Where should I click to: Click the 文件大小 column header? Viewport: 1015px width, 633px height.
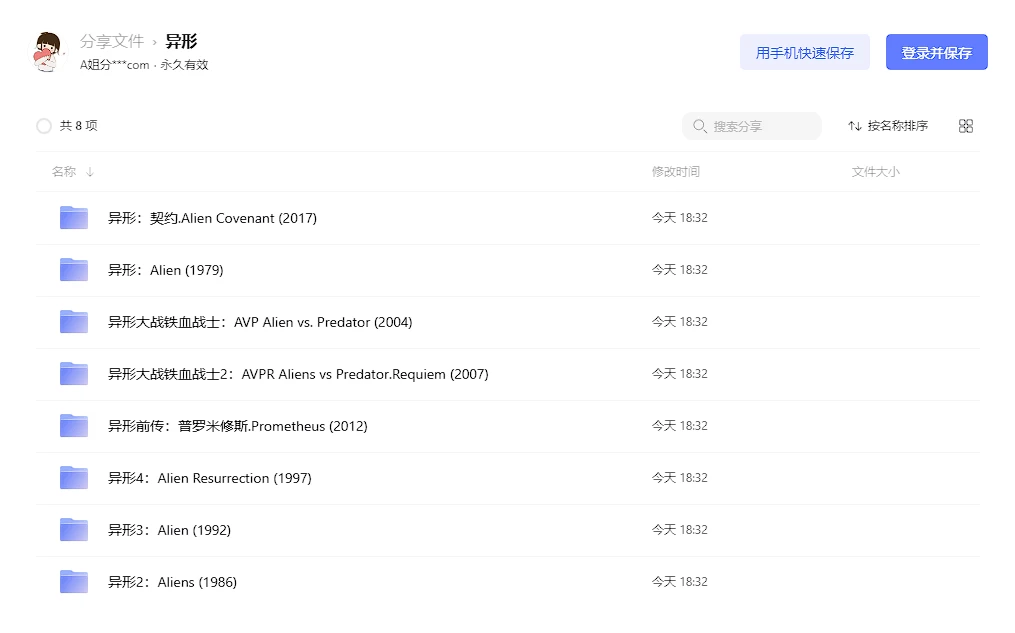point(875,172)
